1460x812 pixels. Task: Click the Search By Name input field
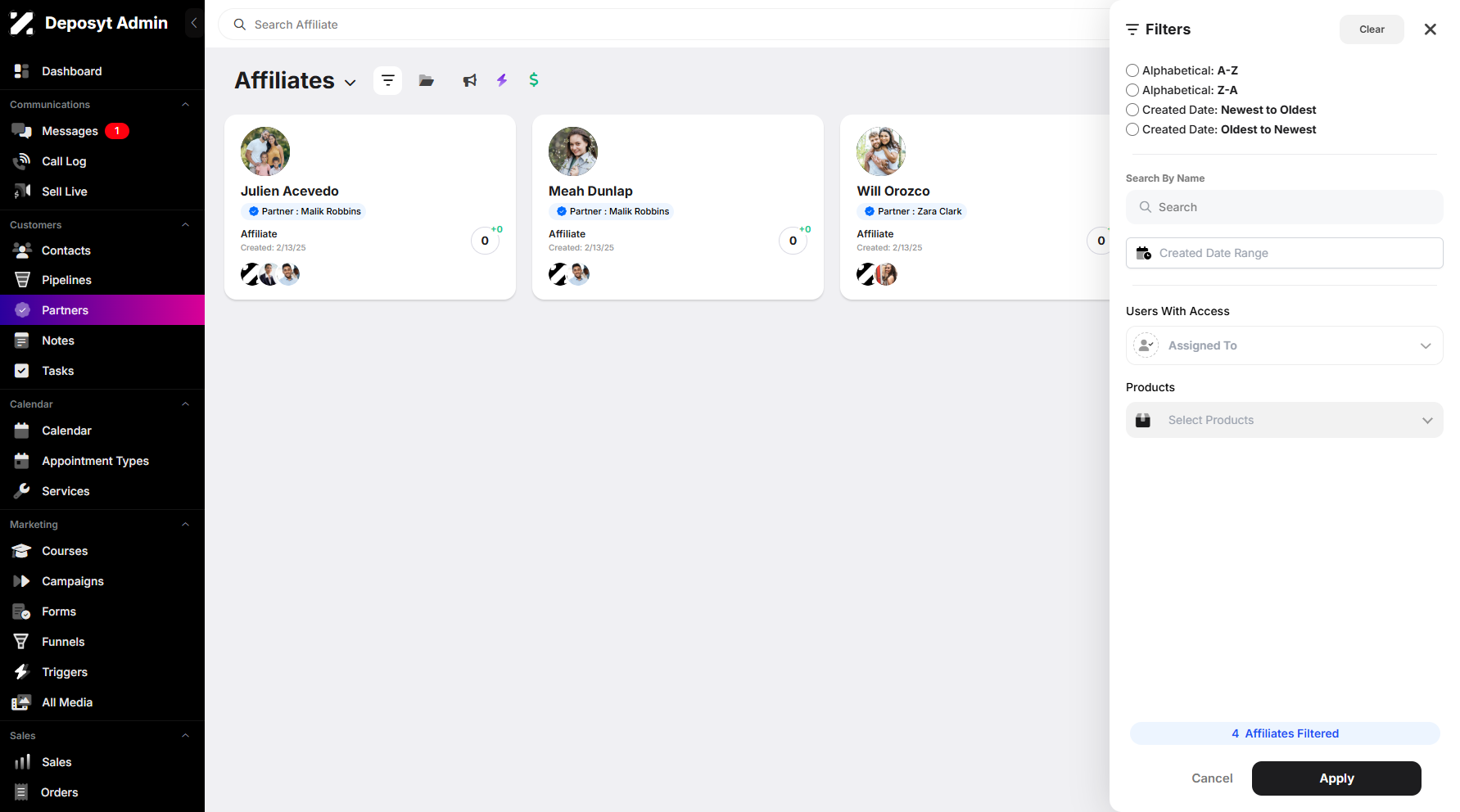(x=1284, y=207)
